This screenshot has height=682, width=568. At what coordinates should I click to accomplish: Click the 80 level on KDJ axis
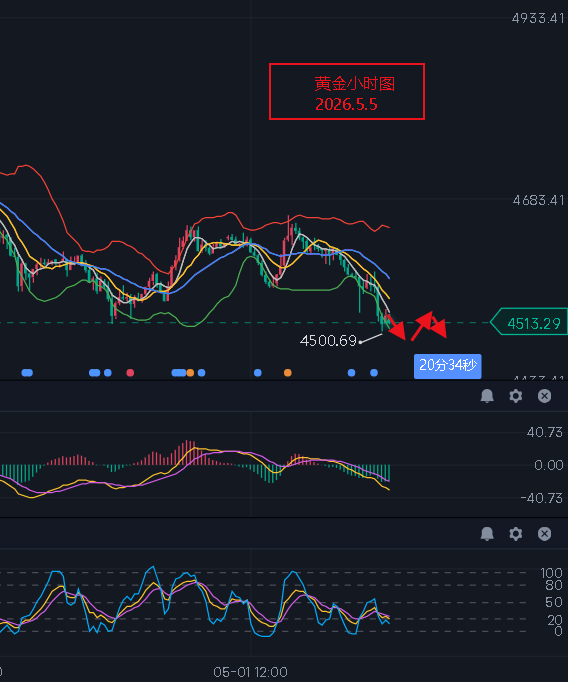point(554,585)
